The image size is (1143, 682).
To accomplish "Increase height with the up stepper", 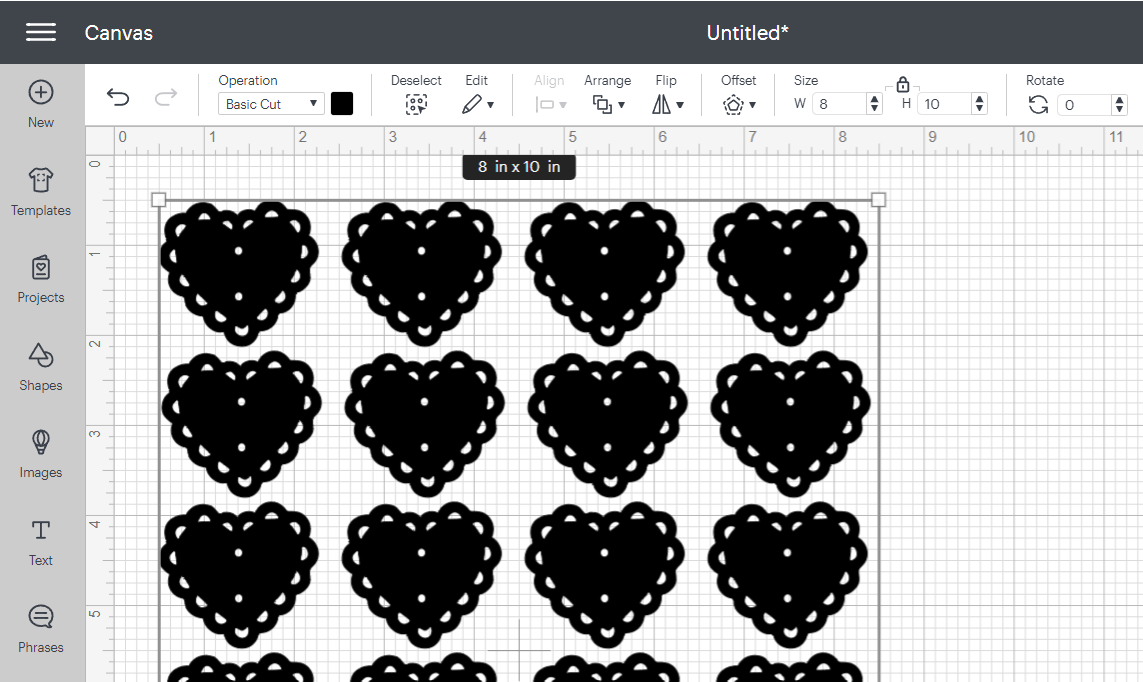I will click(x=980, y=98).
